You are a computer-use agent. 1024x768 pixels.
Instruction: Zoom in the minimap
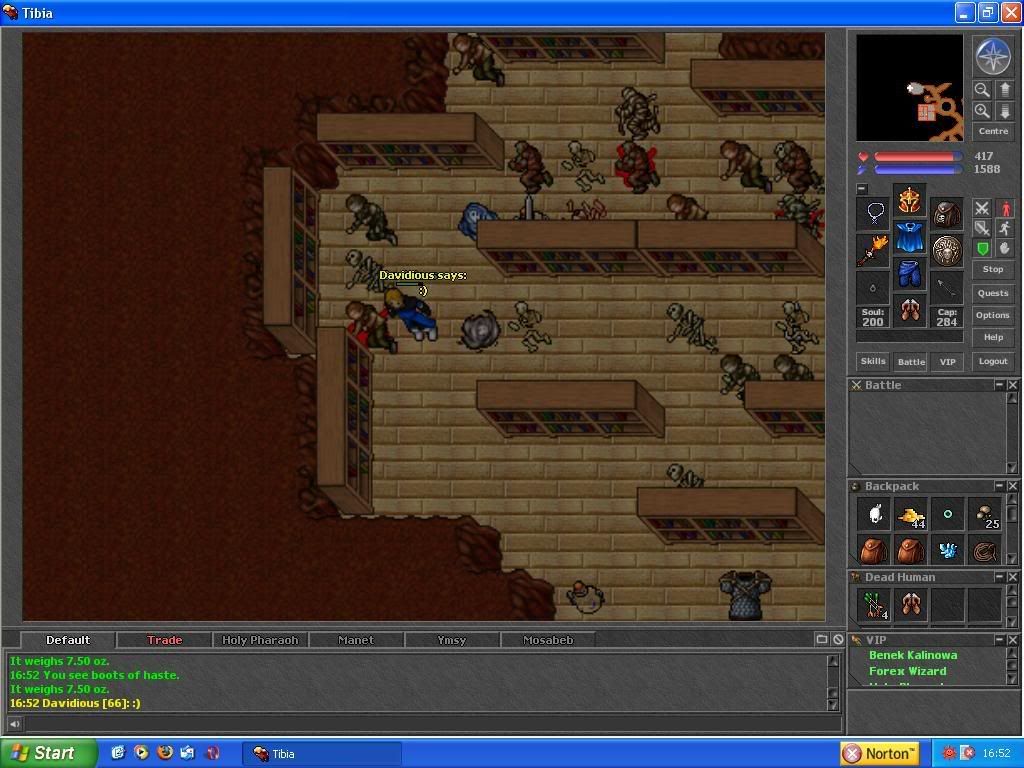coord(982,111)
